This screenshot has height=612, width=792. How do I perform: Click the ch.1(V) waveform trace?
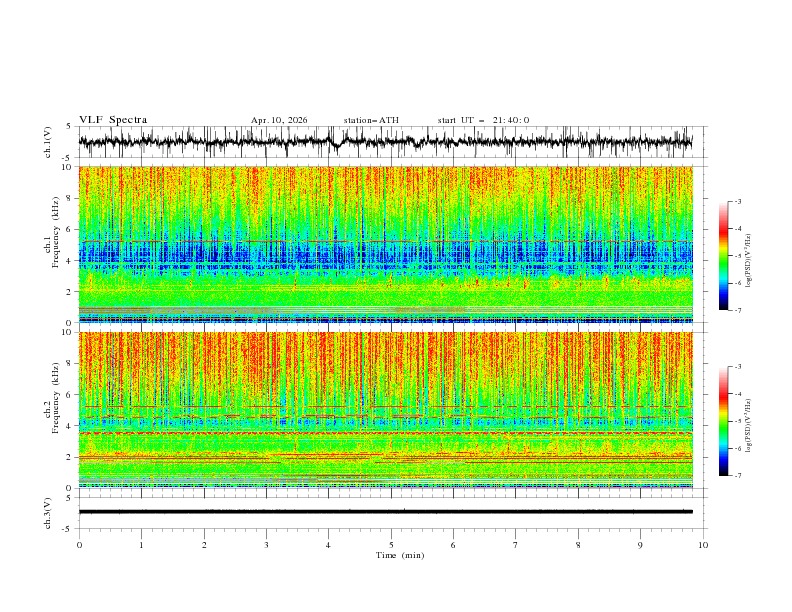[385, 142]
